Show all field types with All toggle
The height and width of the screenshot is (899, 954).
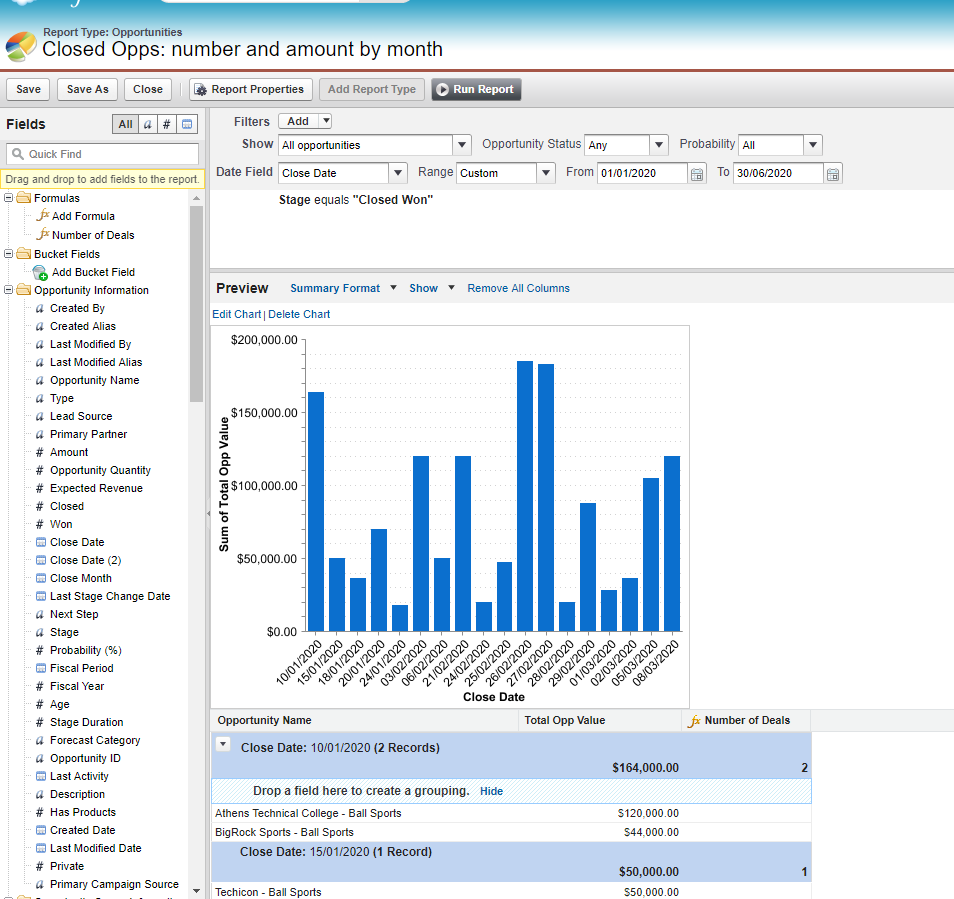click(125, 125)
